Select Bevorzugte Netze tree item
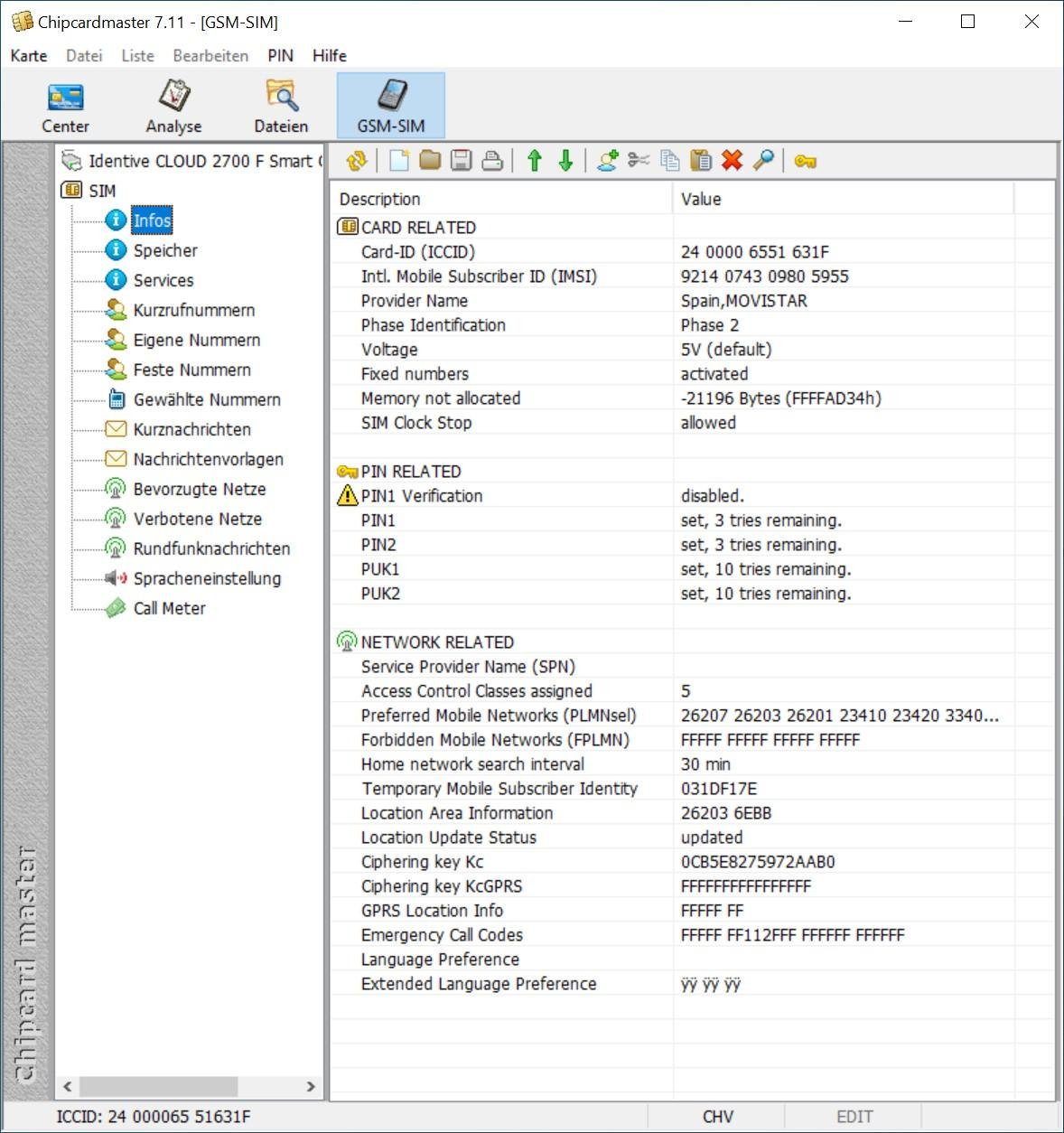1064x1133 pixels. tap(199, 489)
